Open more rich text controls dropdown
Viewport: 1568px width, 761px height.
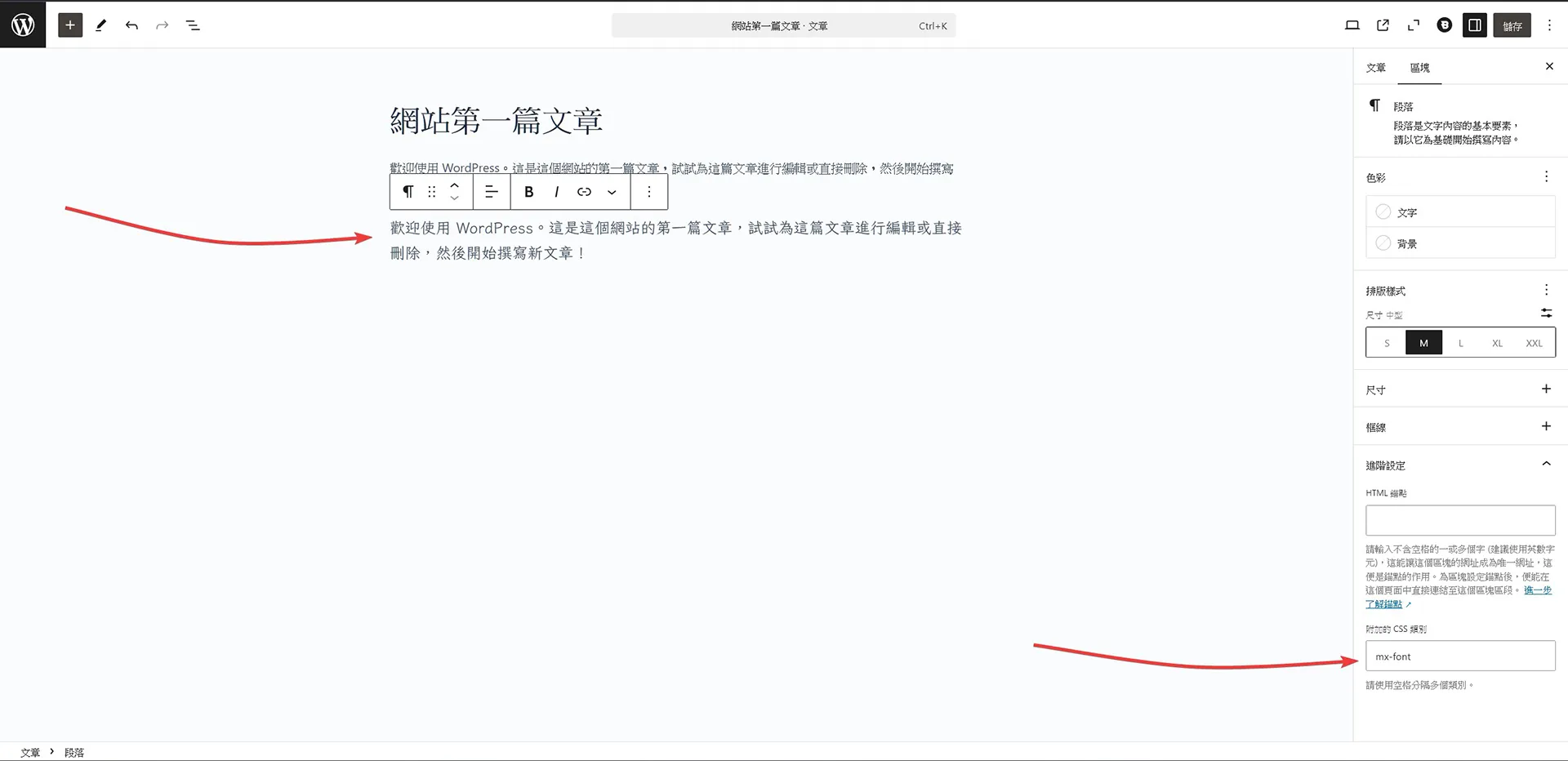pyautogui.click(x=612, y=192)
